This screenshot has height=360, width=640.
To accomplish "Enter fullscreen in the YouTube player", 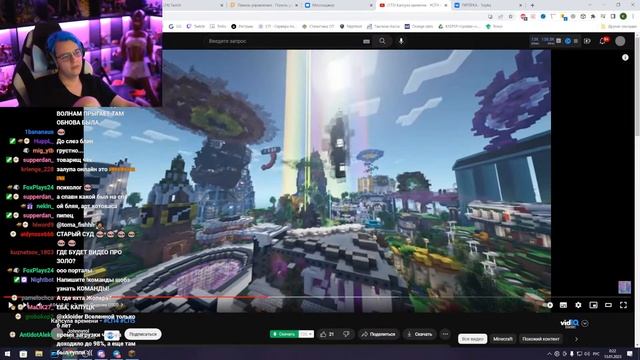I will [623, 305].
